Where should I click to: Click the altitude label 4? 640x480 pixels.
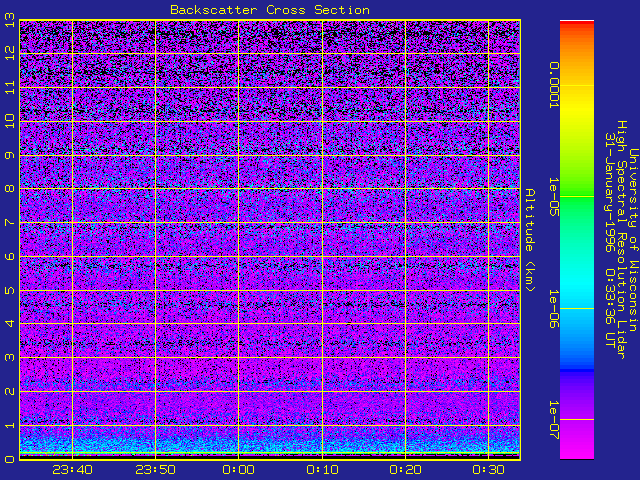(10, 324)
